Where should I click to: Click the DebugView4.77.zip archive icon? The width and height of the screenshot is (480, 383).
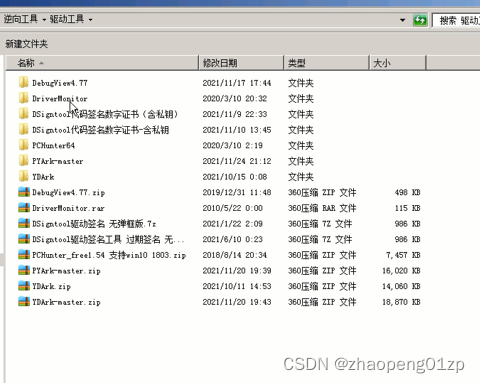pos(24,192)
